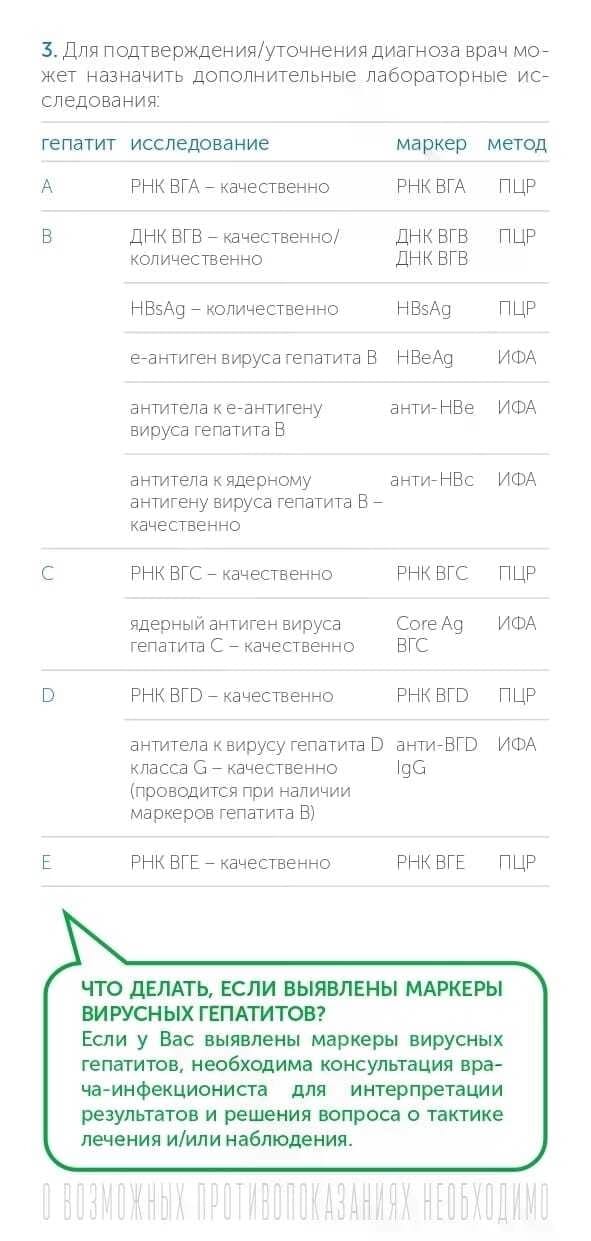
Task: Select the 'РНК ВГА – качественно' study text
Action: [230, 187]
